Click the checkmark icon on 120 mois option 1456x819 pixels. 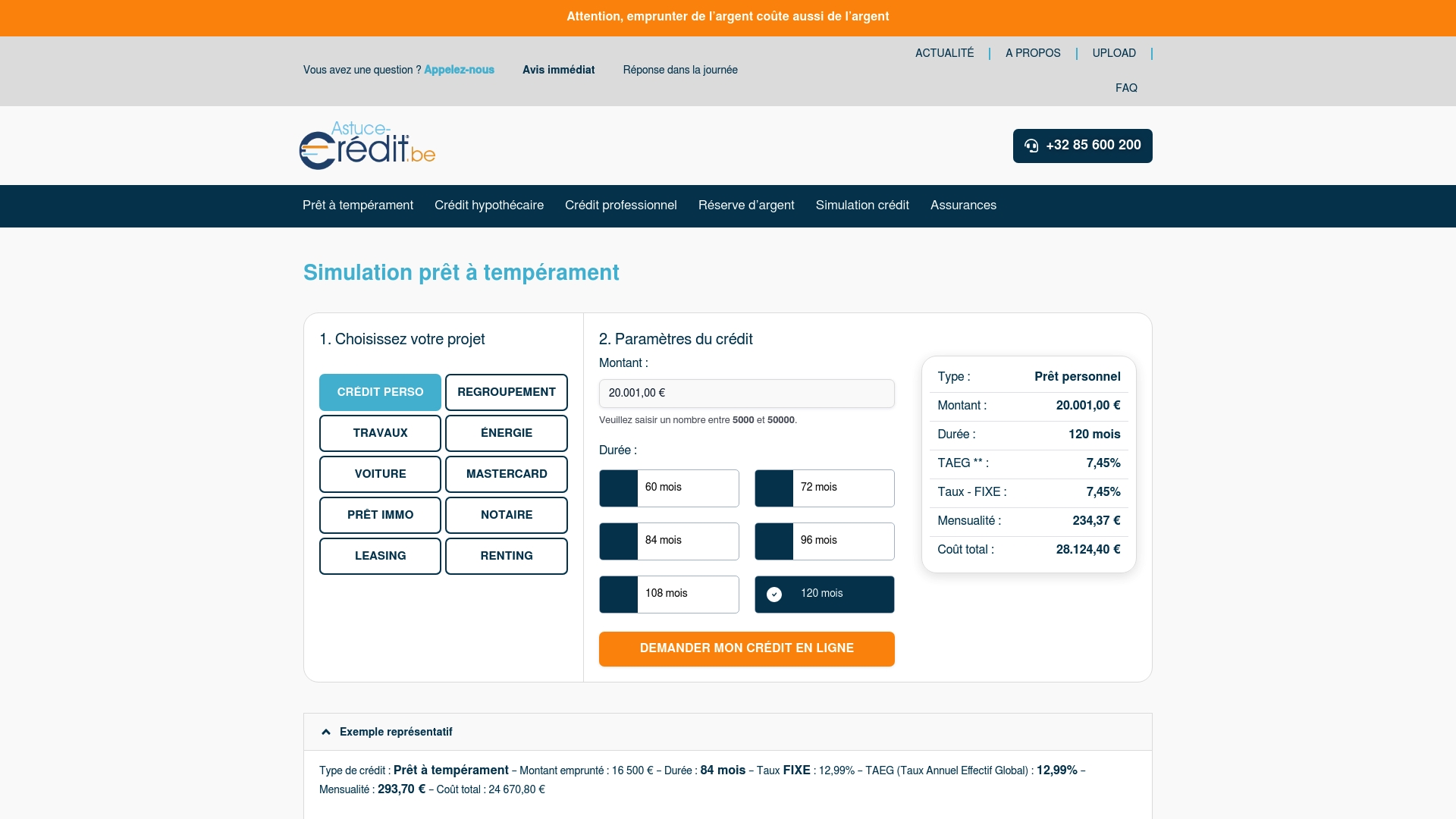(774, 595)
